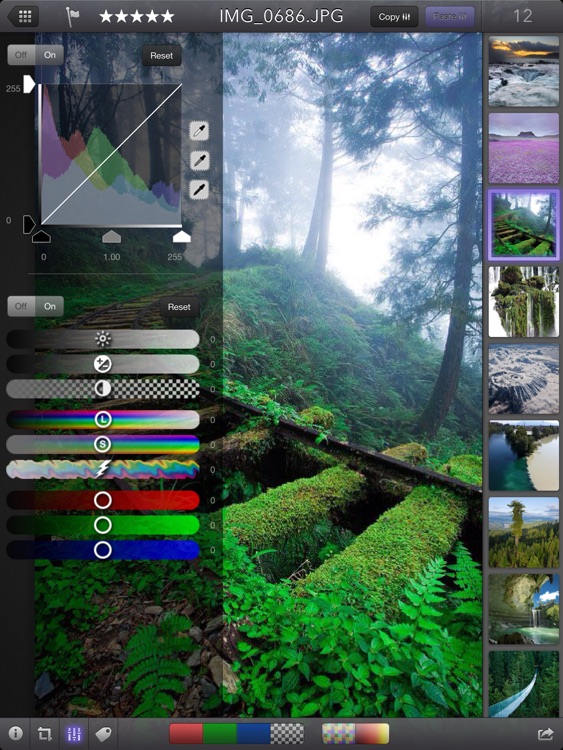This screenshot has height=750, width=563.
Task: Select the blue channel swatch
Action: [x=254, y=733]
